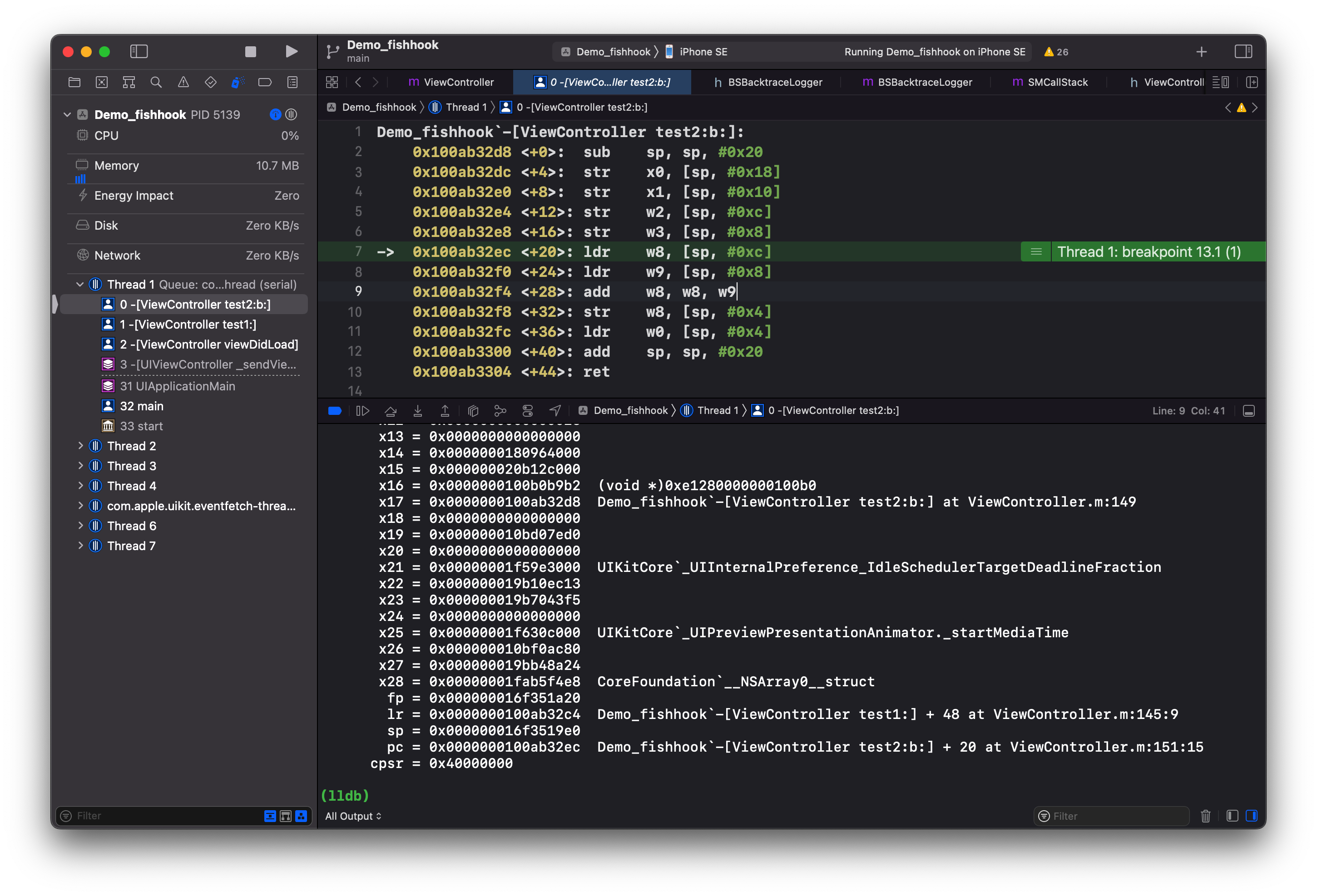This screenshot has height=896, width=1317.
Task: Click the Step Into debug icon
Action: [418, 411]
